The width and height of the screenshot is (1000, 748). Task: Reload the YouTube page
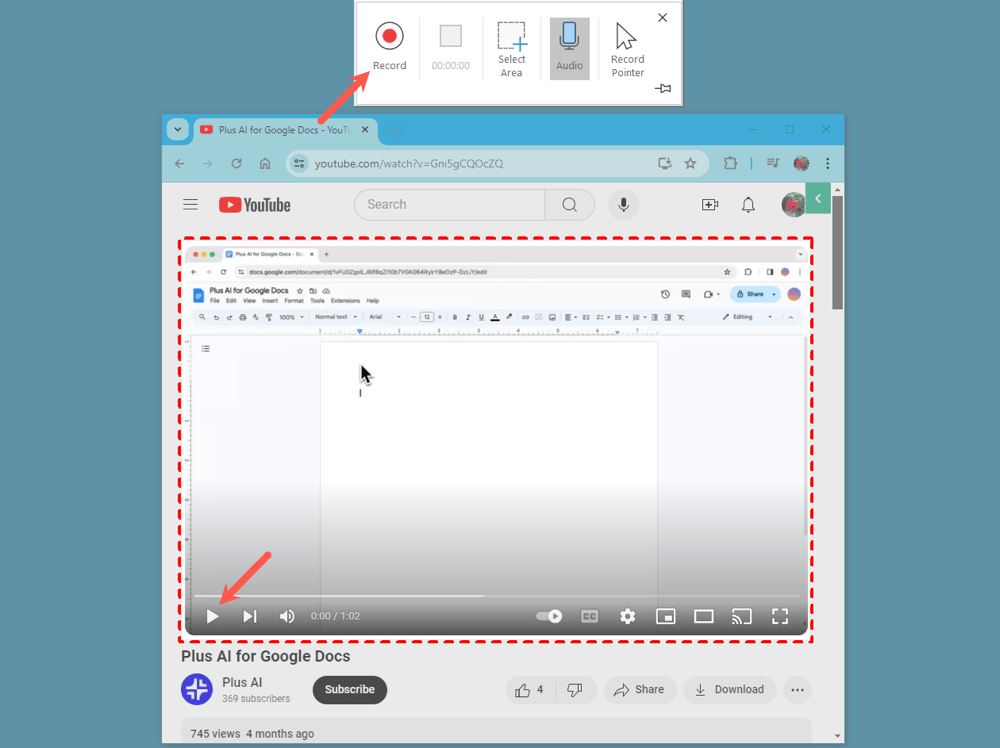[x=237, y=164]
